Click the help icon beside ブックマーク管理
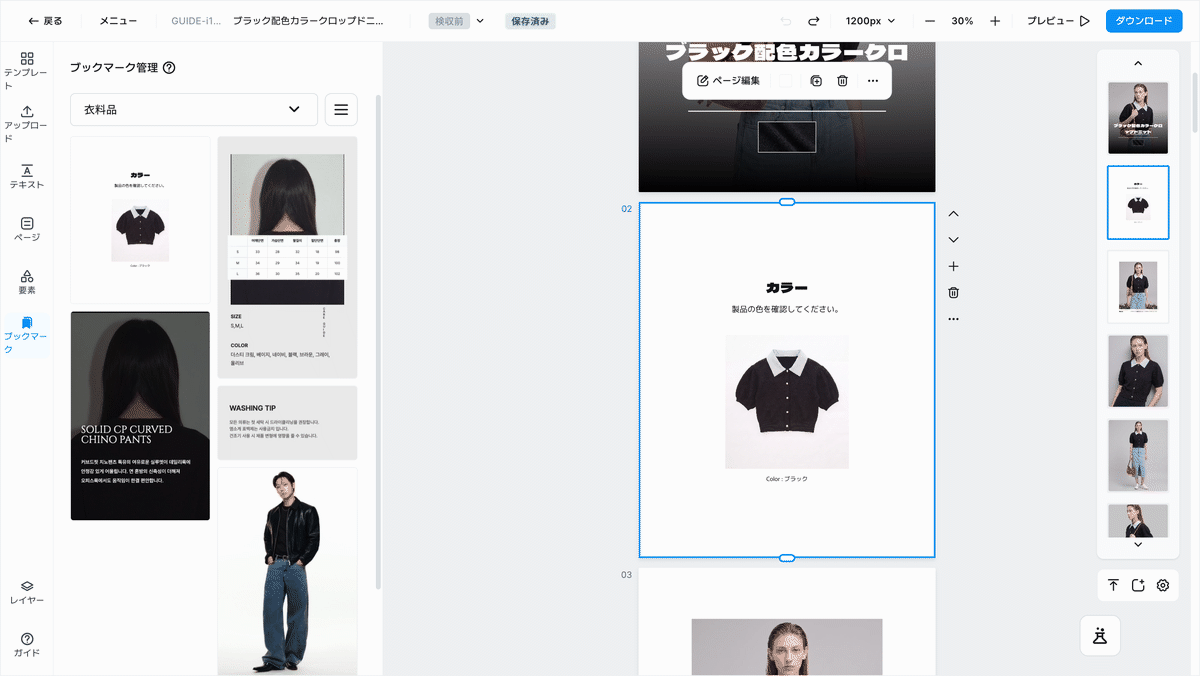This screenshot has width=1200, height=676. point(169,68)
